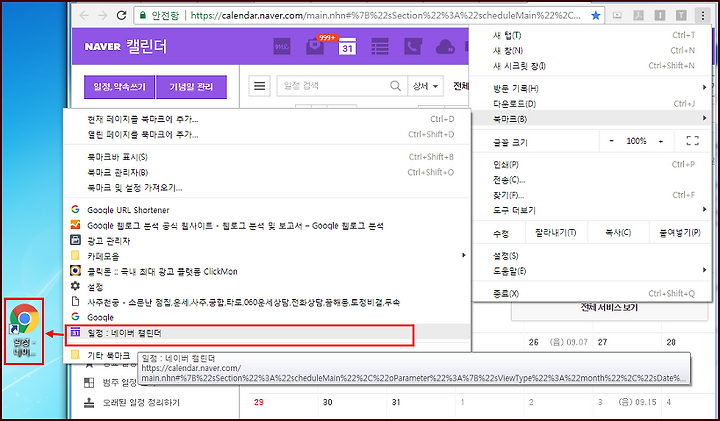The height and width of the screenshot is (421, 720).
Task: Click 복사(C) in edit row
Action: point(618,233)
